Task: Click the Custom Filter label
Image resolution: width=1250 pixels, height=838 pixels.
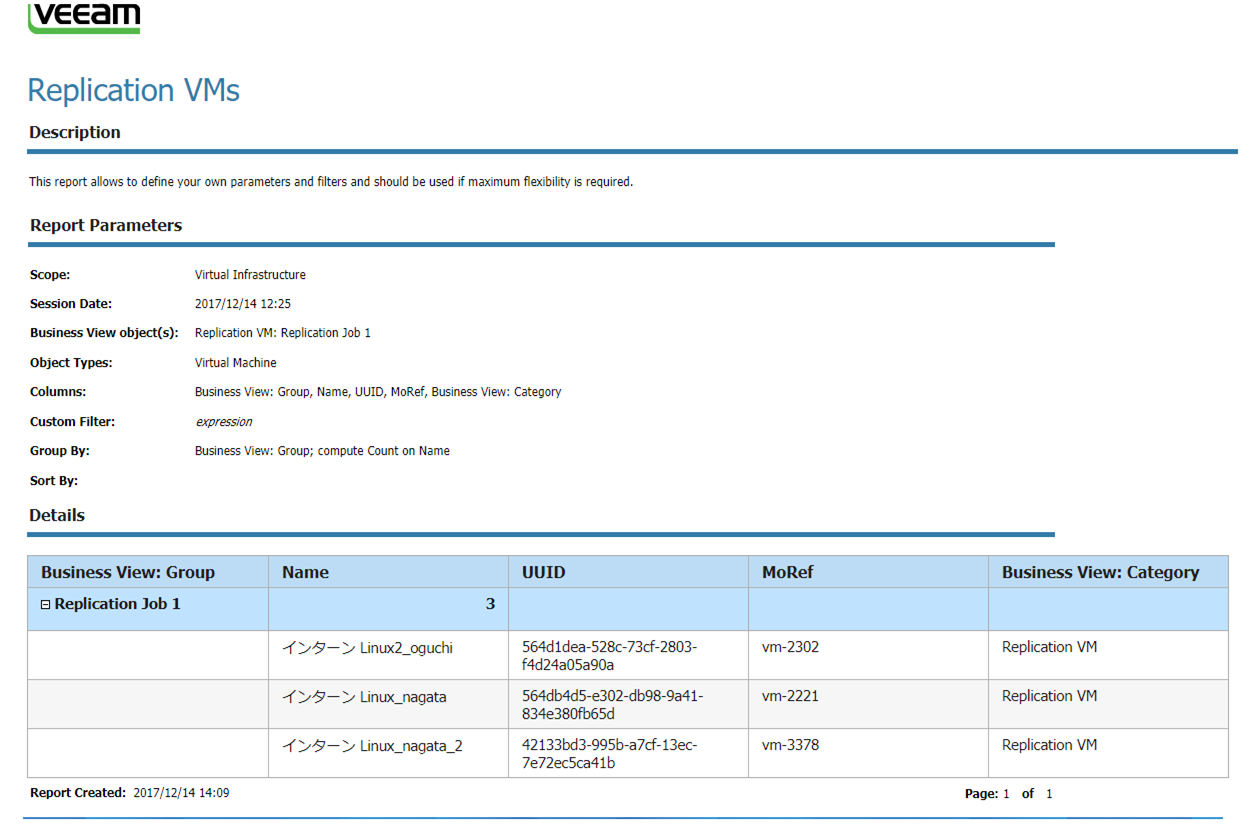Action: 72,422
